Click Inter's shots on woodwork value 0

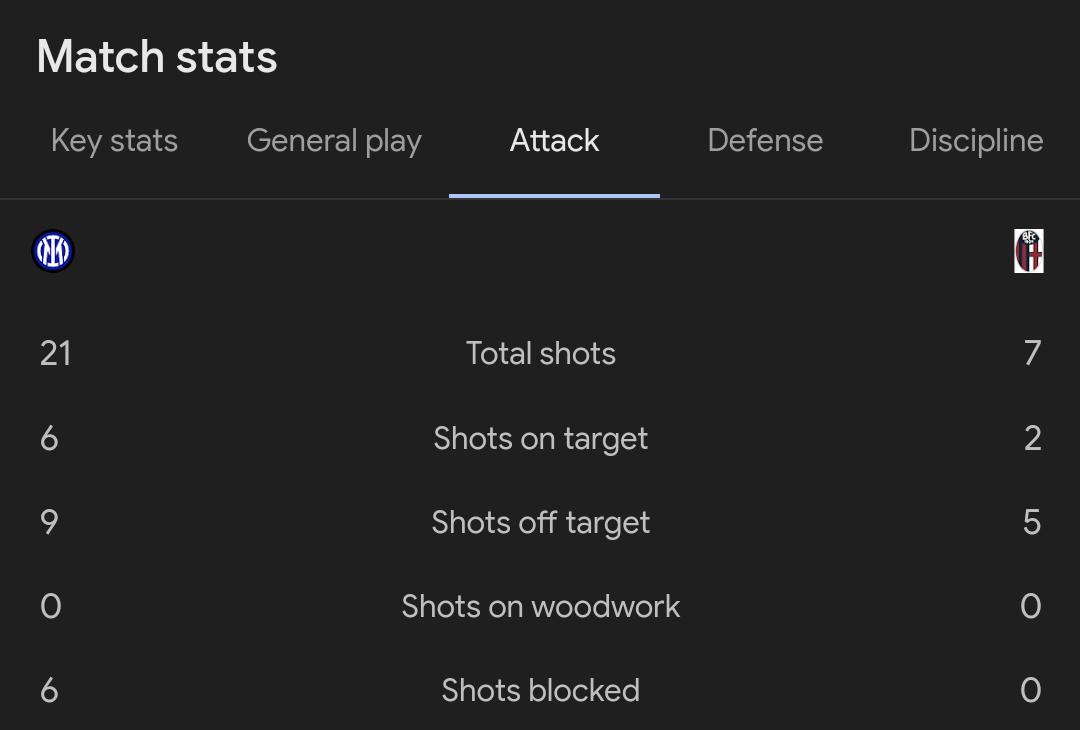(x=50, y=607)
